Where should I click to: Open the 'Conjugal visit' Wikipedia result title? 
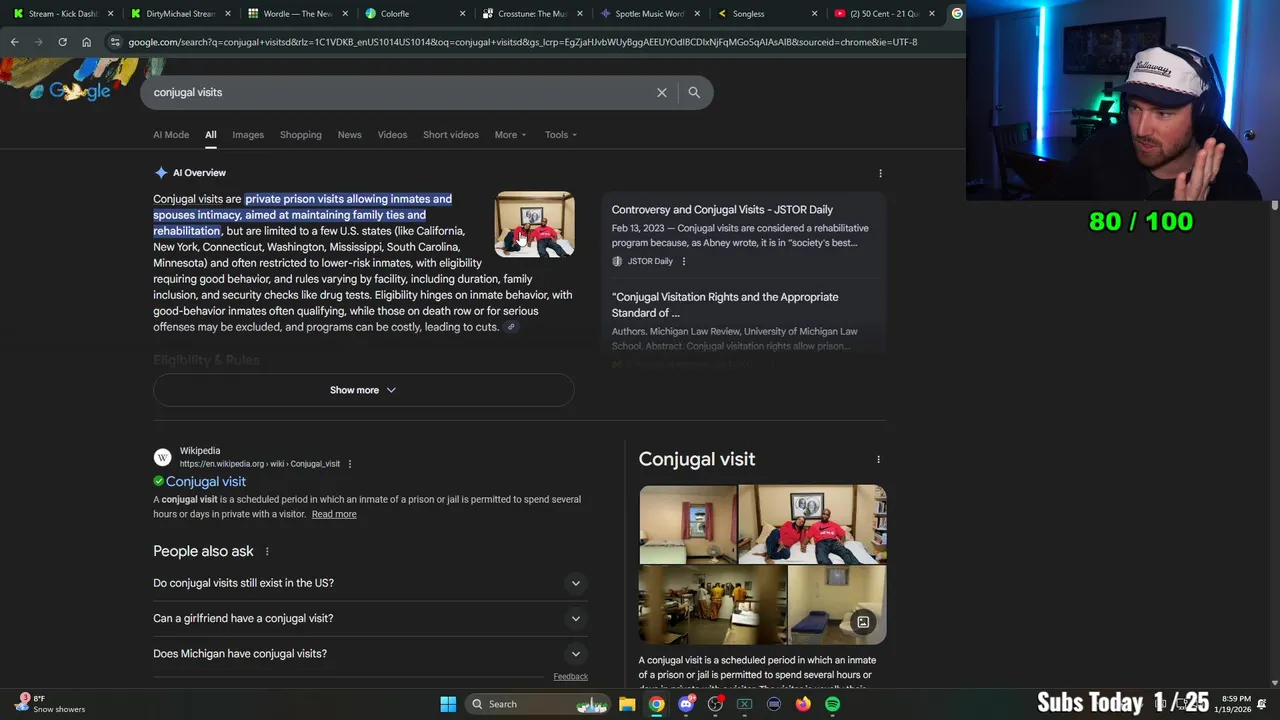pyautogui.click(x=206, y=482)
